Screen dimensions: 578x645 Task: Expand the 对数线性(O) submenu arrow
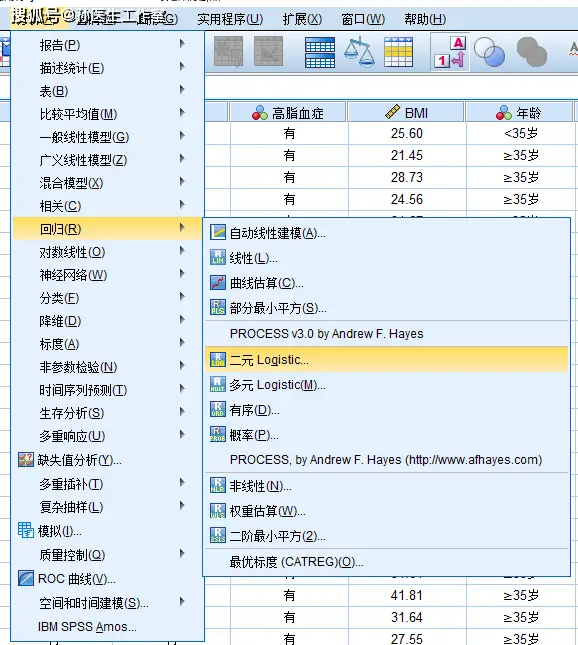pos(182,251)
